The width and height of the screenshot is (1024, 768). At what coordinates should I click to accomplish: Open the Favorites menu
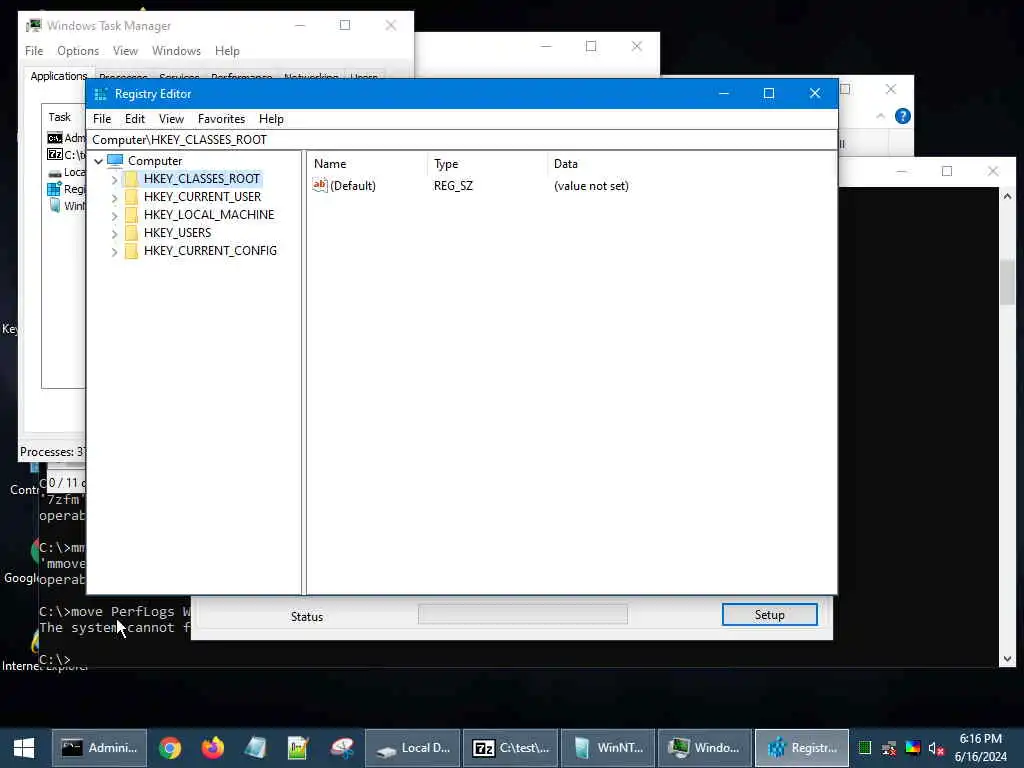tap(221, 119)
